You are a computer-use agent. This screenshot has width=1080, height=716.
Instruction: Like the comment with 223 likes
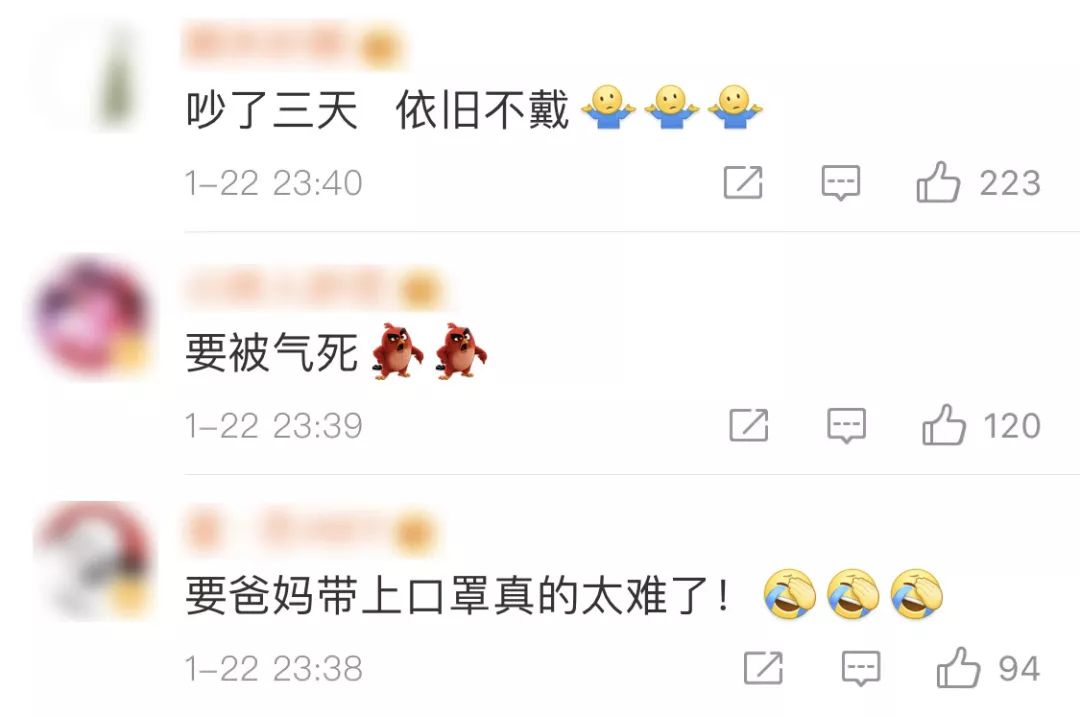point(938,182)
